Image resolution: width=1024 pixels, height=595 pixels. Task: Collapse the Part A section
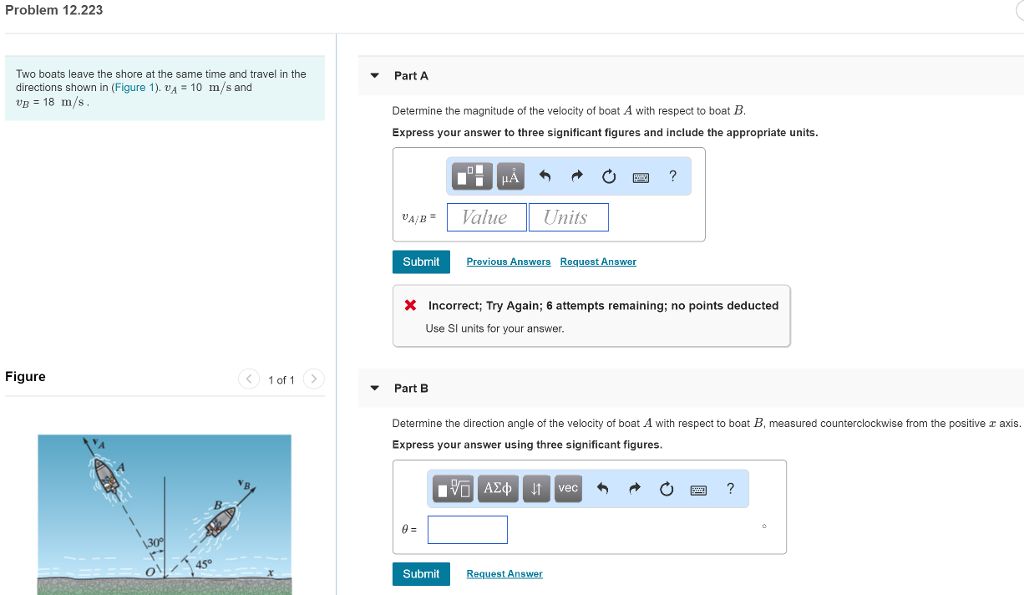[375, 76]
